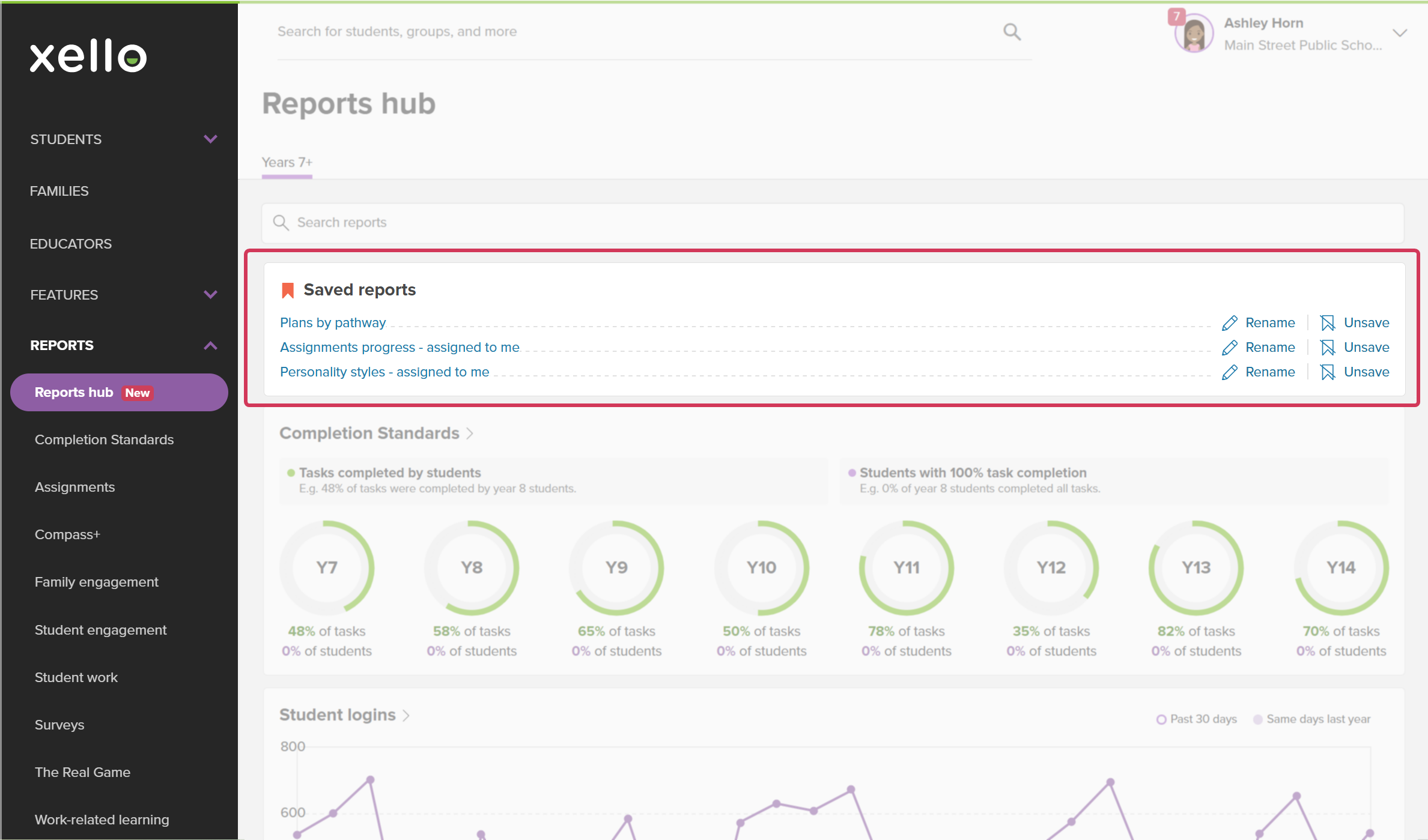
Task: Focus the Search reports field
Action: tap(833, 223)
